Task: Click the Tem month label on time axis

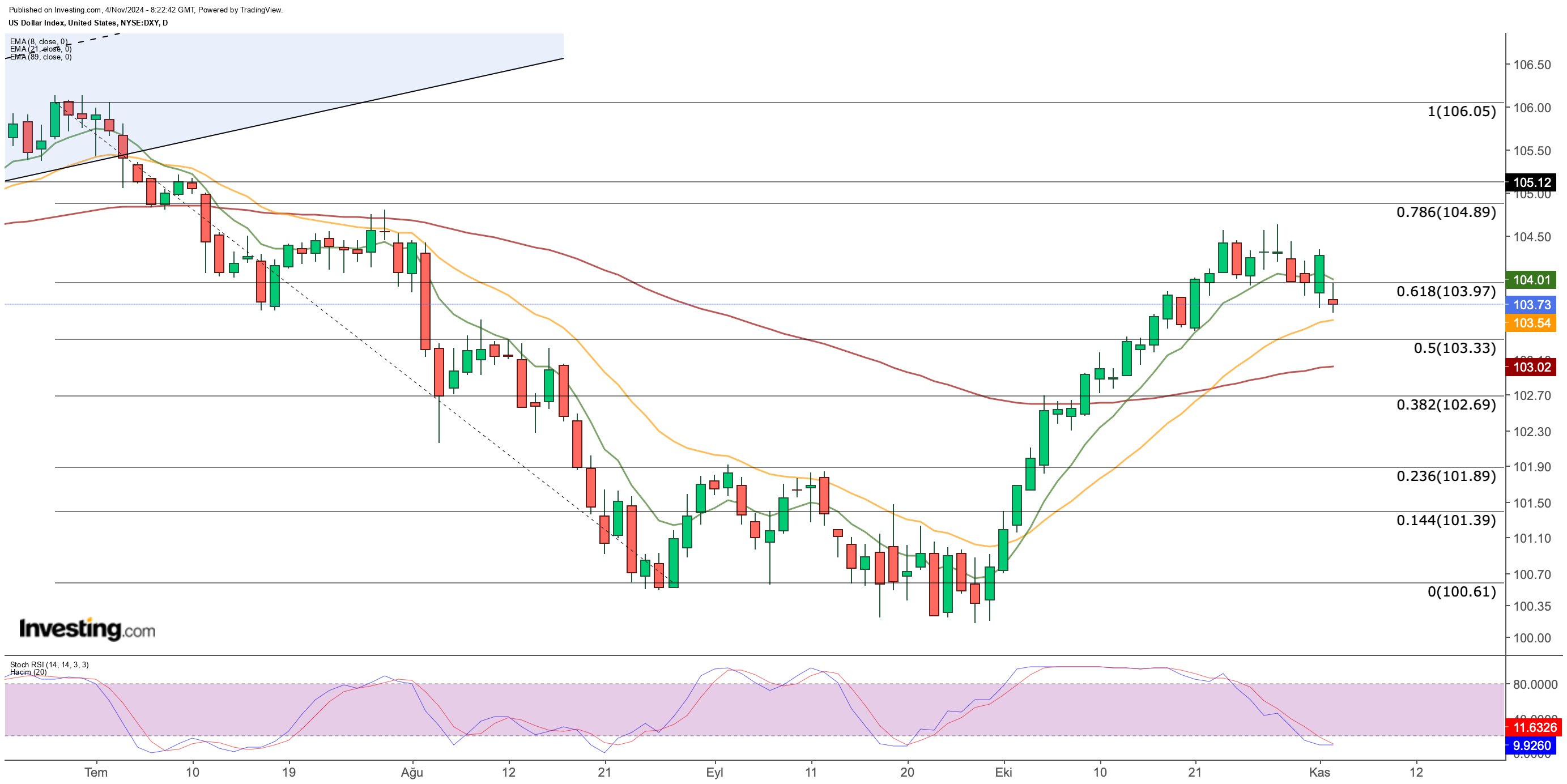Action: click(x=96, y=773)
